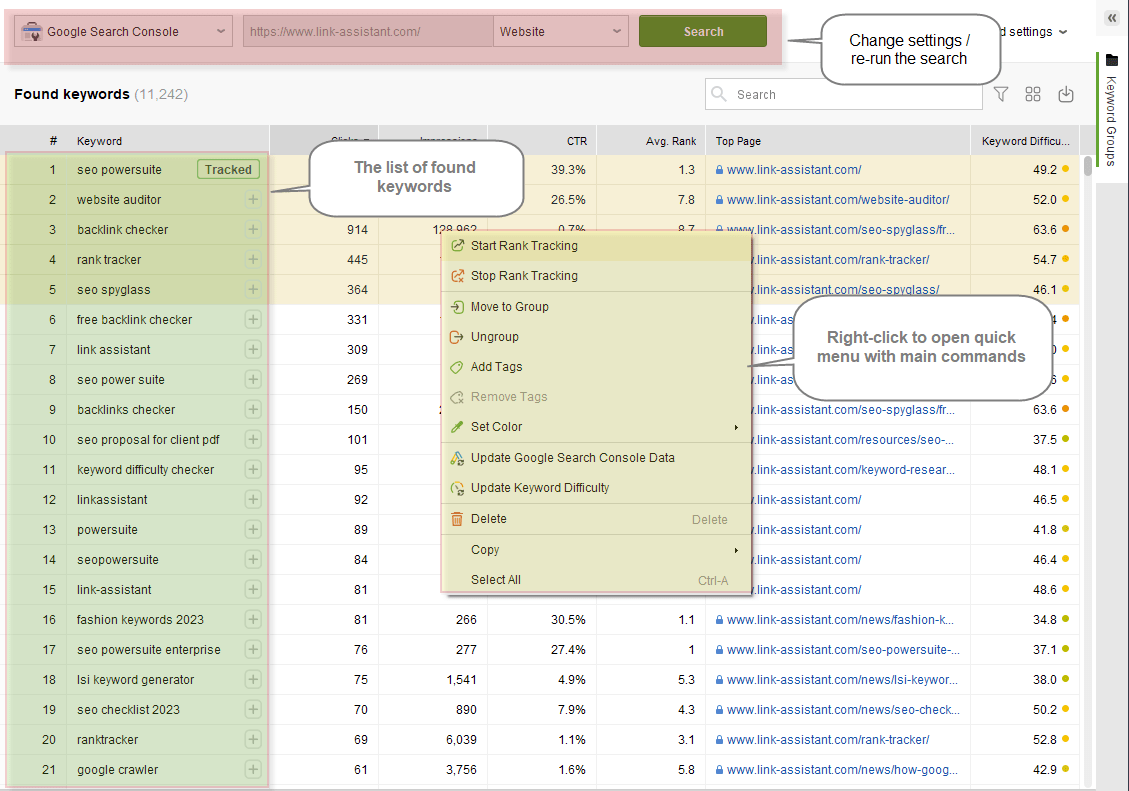Open the top page link for google crawler
Image resolution: width=1129 pixels, height=791 pixels.
pyautogui.click(x=842, y=769)
